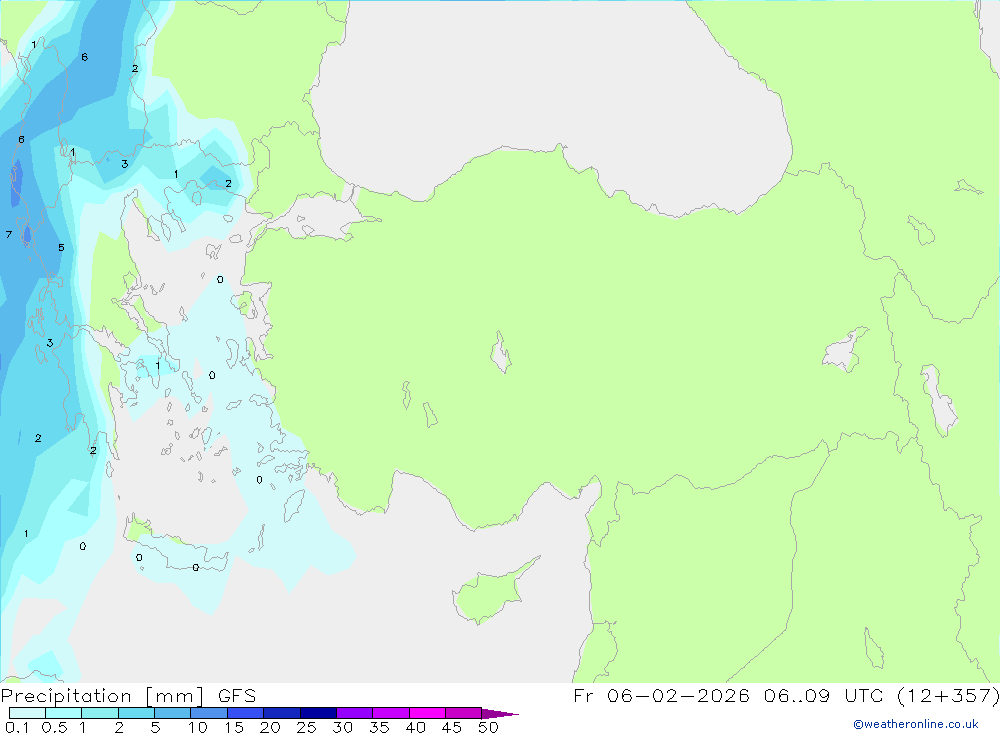Select the 20–25 mm legend color swatch
The width and height of the screenshot is (1000, 733).
click(x=282, y=713)
